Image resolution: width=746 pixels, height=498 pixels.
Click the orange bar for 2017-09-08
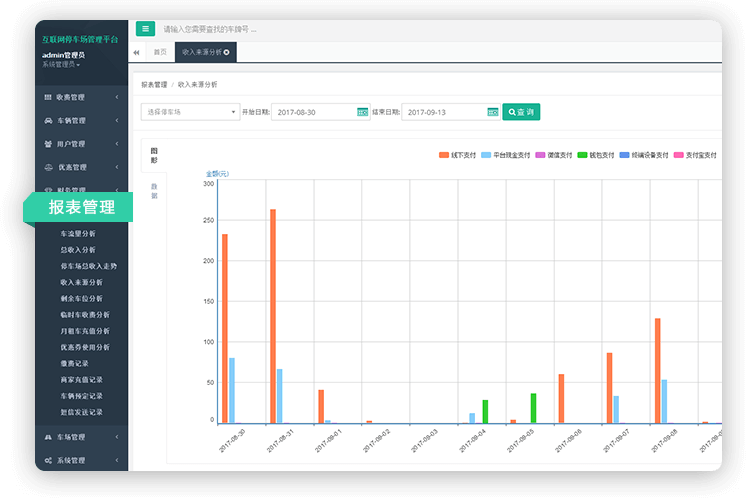click(x=658, y=371)
